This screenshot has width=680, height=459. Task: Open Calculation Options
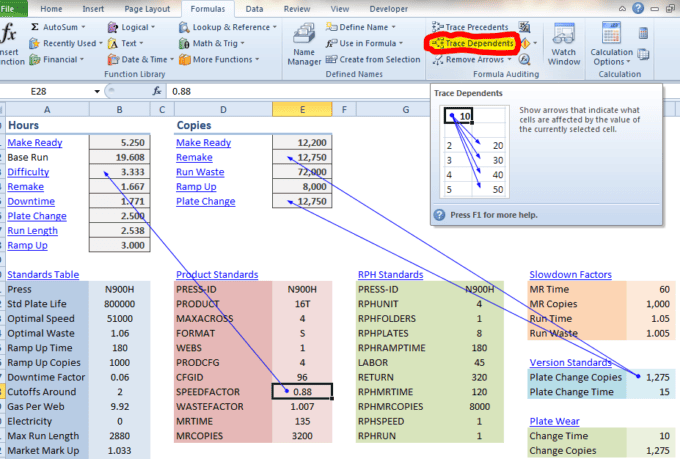tap(611, 45)
